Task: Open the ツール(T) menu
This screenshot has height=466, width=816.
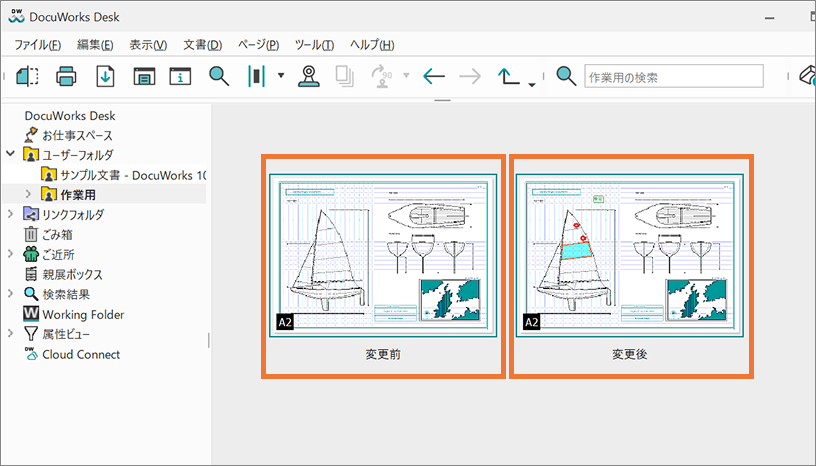Action: [x=314, y=45]
